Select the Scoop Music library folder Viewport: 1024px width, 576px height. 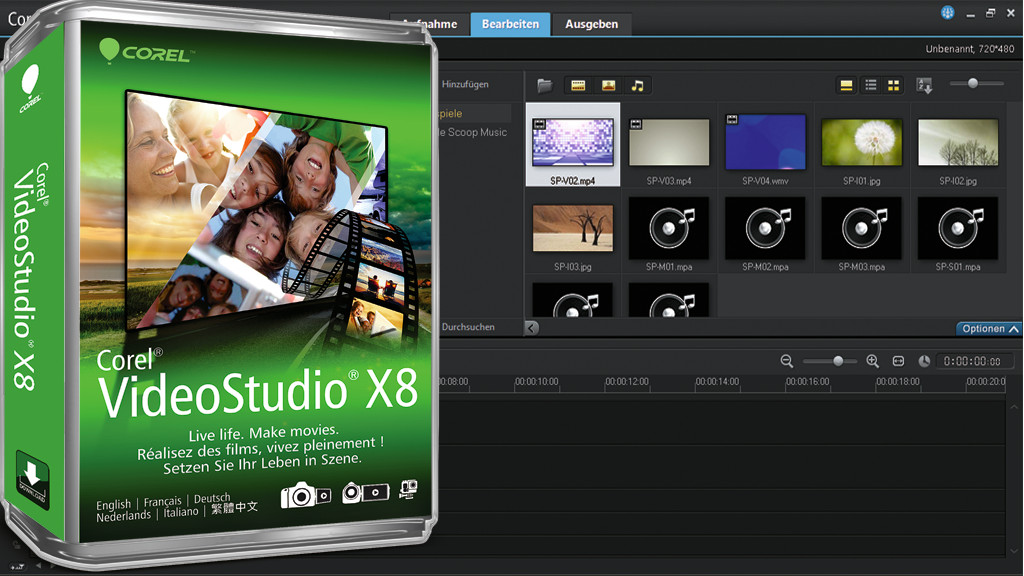(x=473, y=132)
